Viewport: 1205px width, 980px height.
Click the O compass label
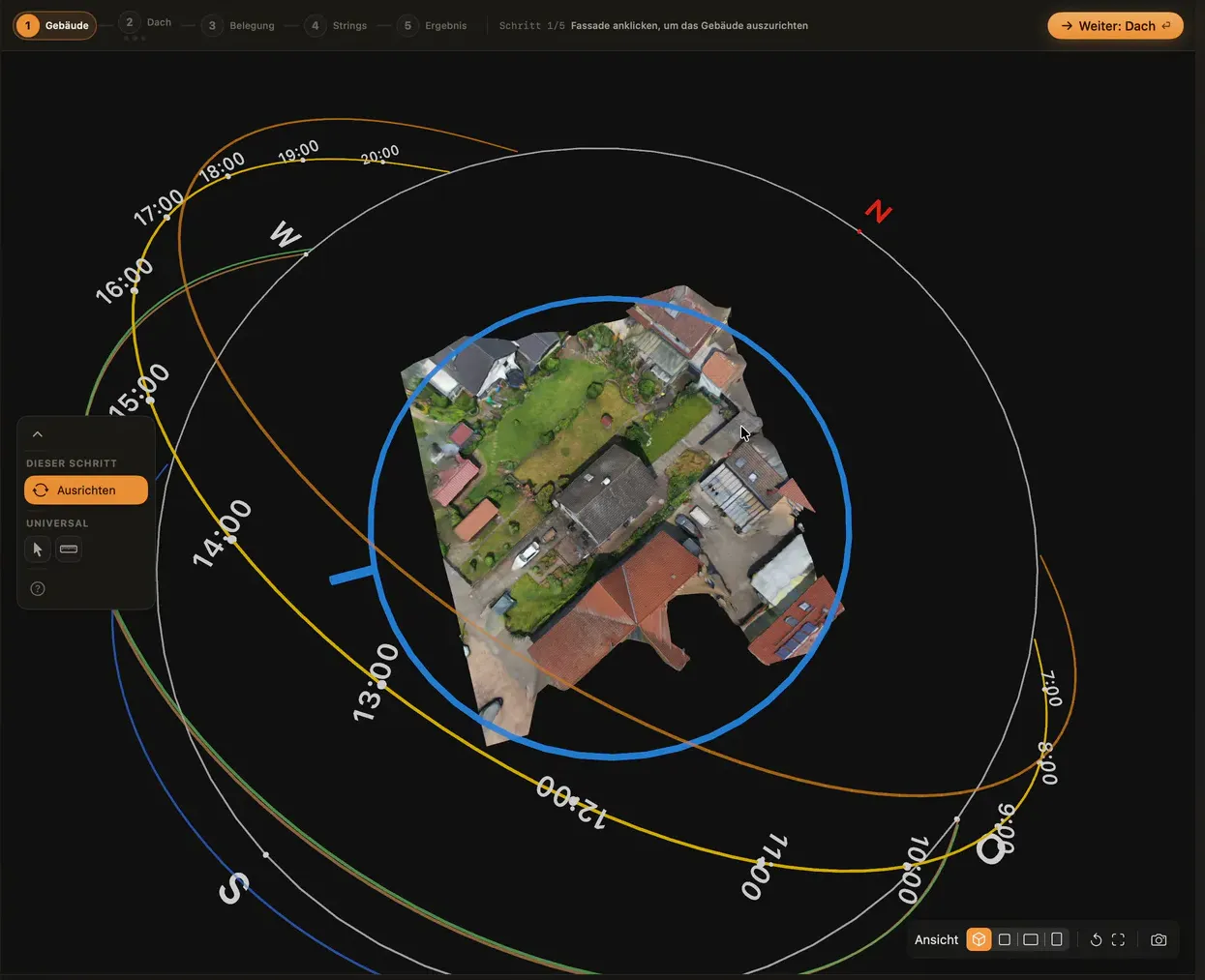[x=990, y=849]
